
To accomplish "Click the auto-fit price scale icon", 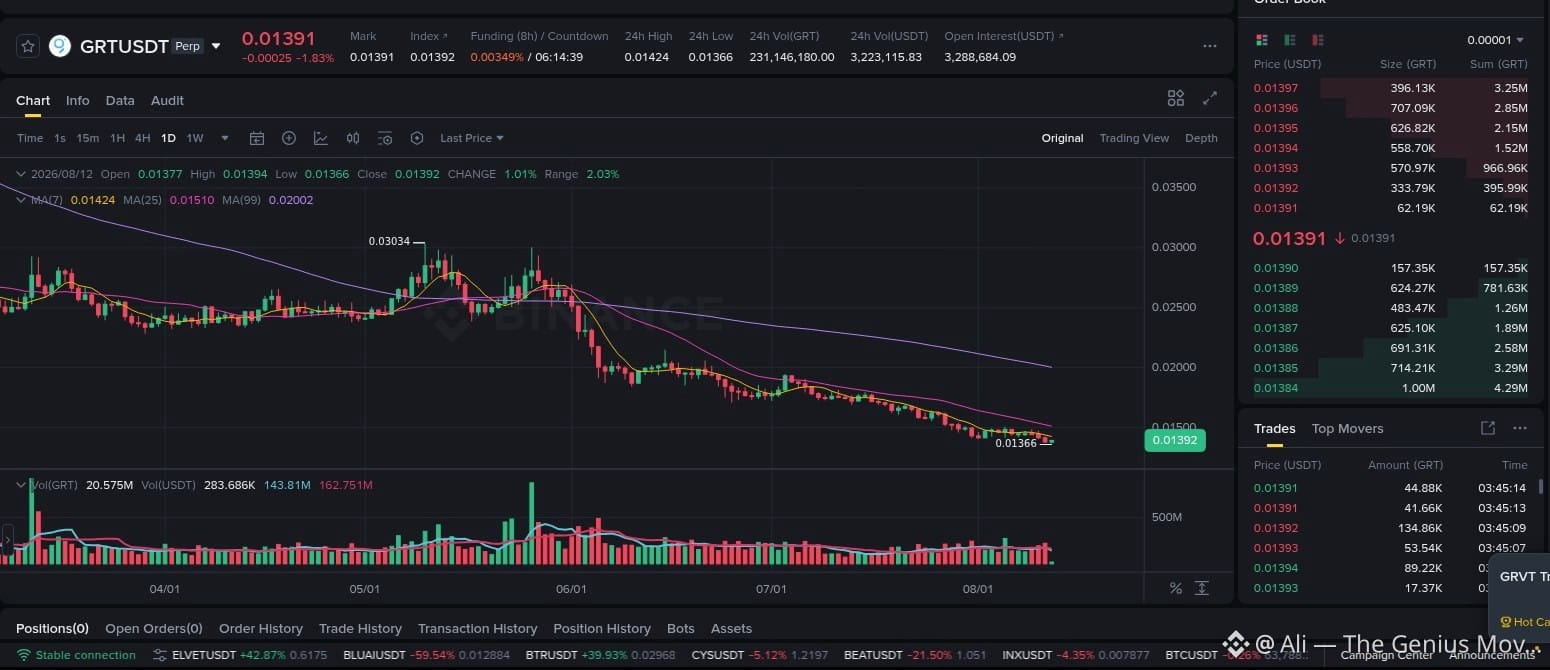I will 1201,588.
